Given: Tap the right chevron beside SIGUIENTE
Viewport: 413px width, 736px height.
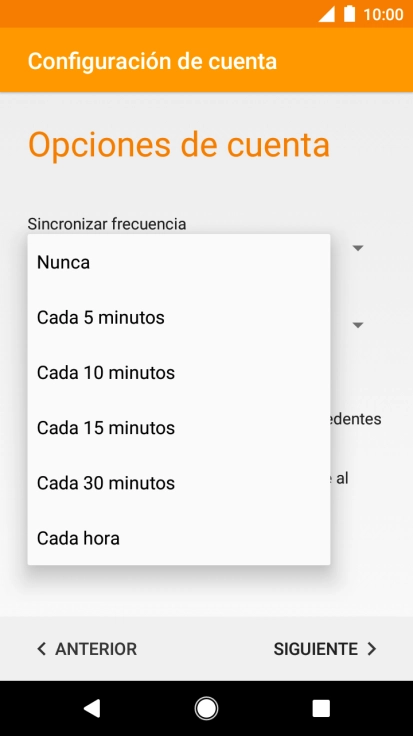Looking at the screenshot, I should (372, 649).
